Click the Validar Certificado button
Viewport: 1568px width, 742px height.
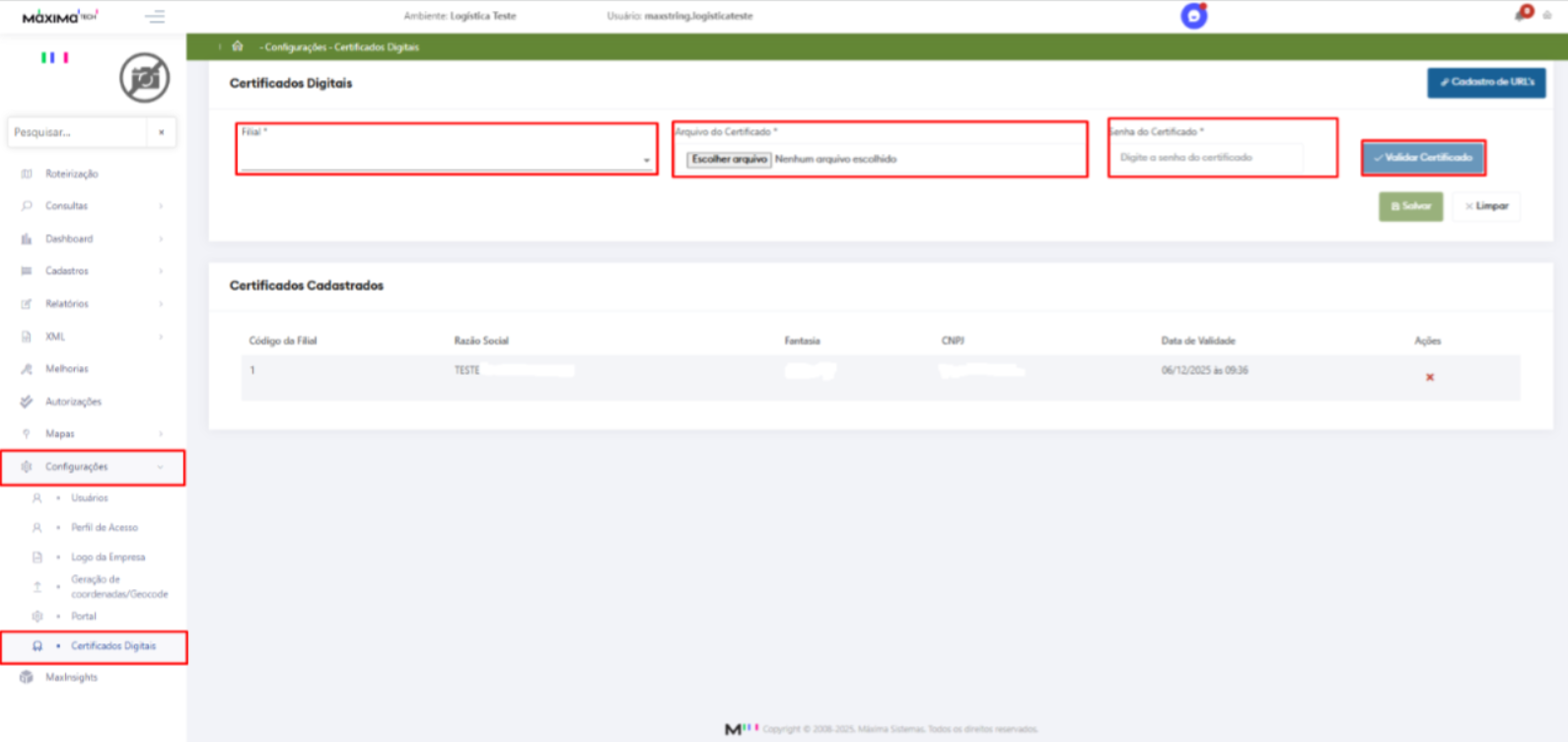1423,158
